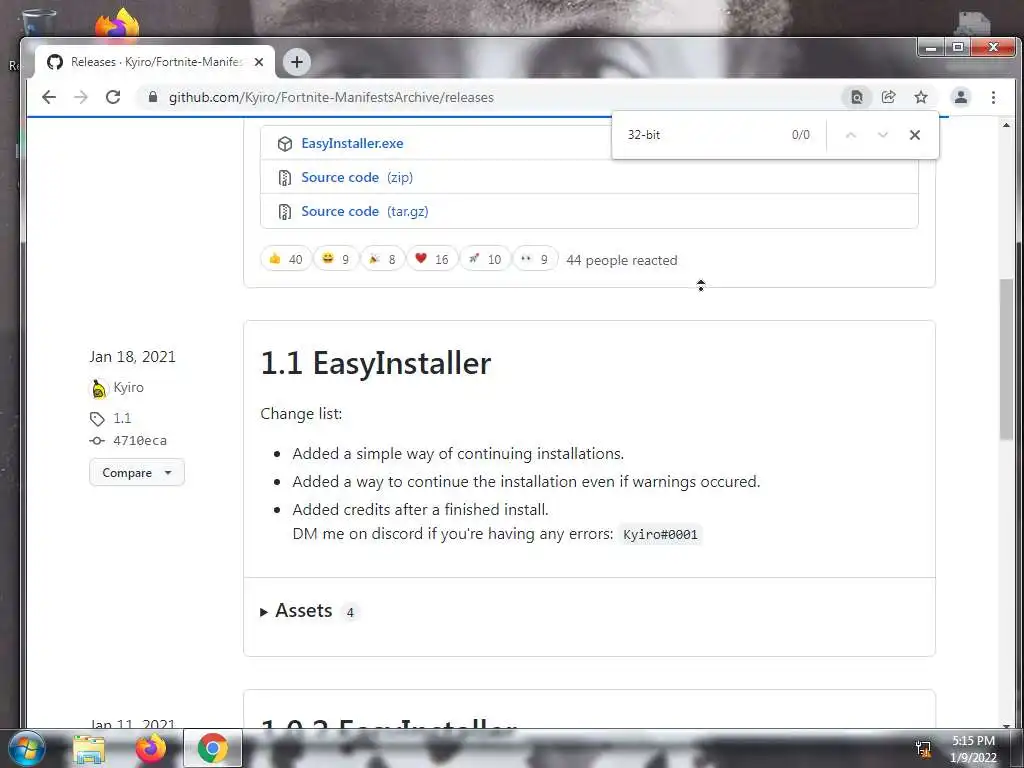
Task: Click the network tray icon
Action: pyautogui.click(x=923, y=748)
